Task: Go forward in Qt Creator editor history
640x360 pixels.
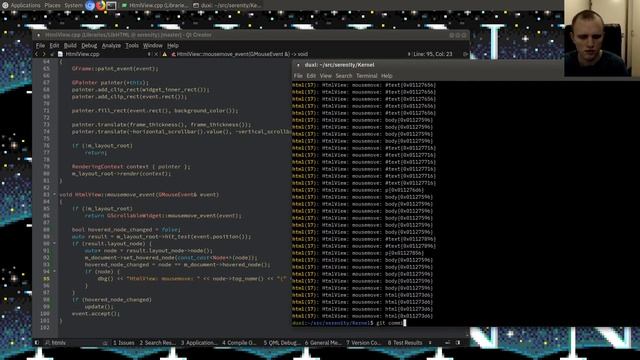Action: point(44,54)
